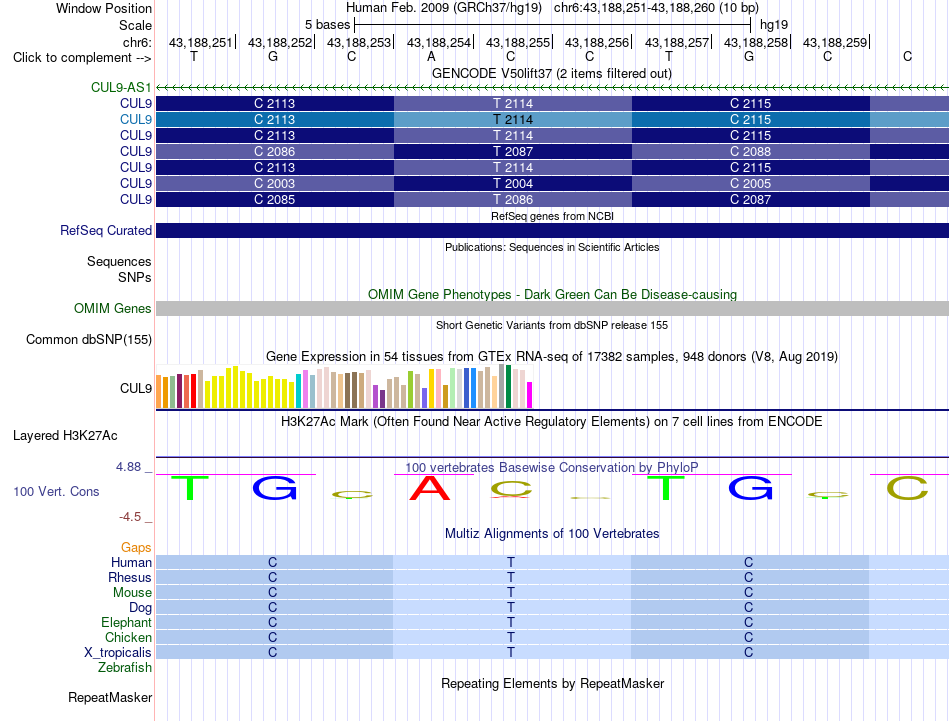Click position label 43,188,259

835,42
